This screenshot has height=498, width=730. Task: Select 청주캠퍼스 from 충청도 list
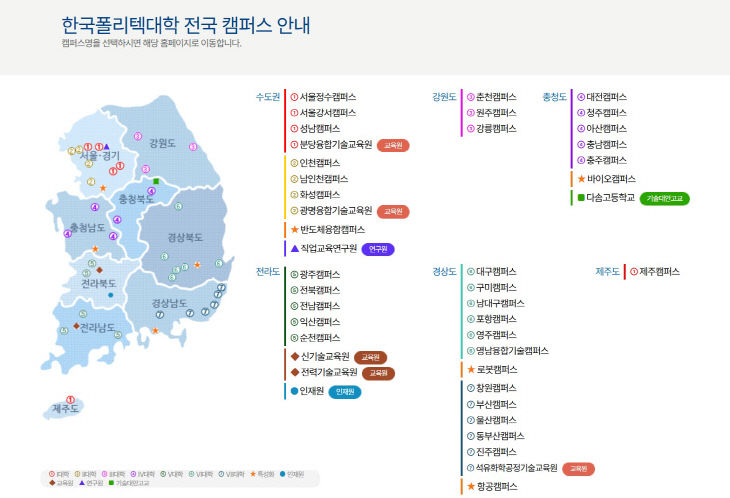pos(606,113)
